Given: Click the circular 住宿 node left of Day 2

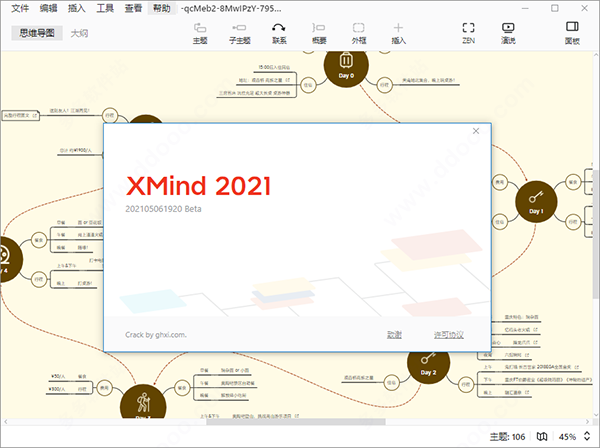Looking at the screenshot, I should [391, 382].
